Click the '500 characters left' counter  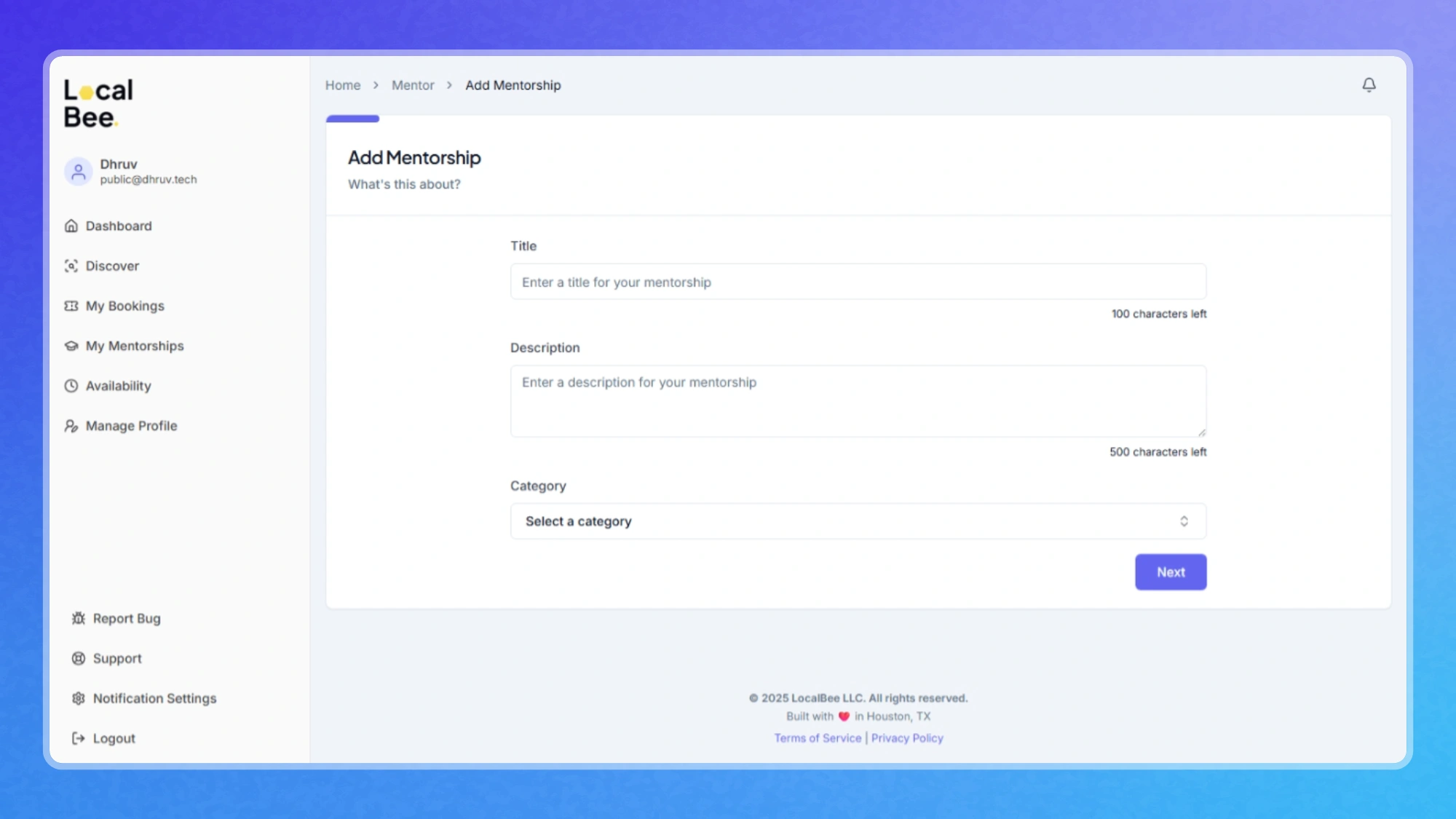tap(1158, 452)
